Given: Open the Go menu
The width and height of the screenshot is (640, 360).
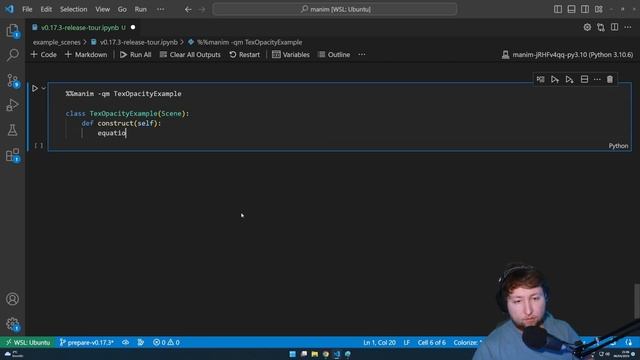Looking at the screenshot, I should 122,9.
